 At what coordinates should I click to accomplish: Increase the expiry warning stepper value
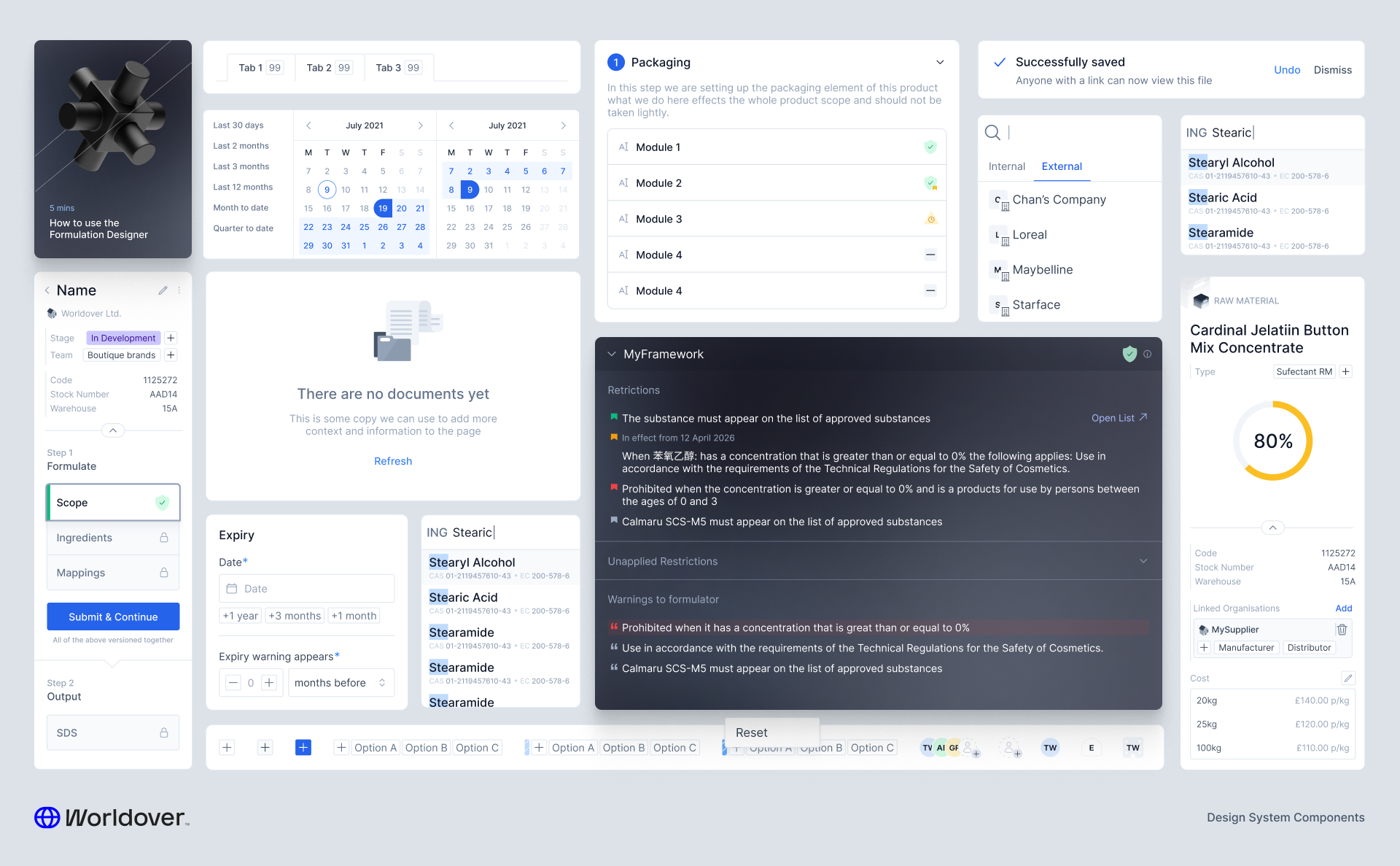coord(270,683)
